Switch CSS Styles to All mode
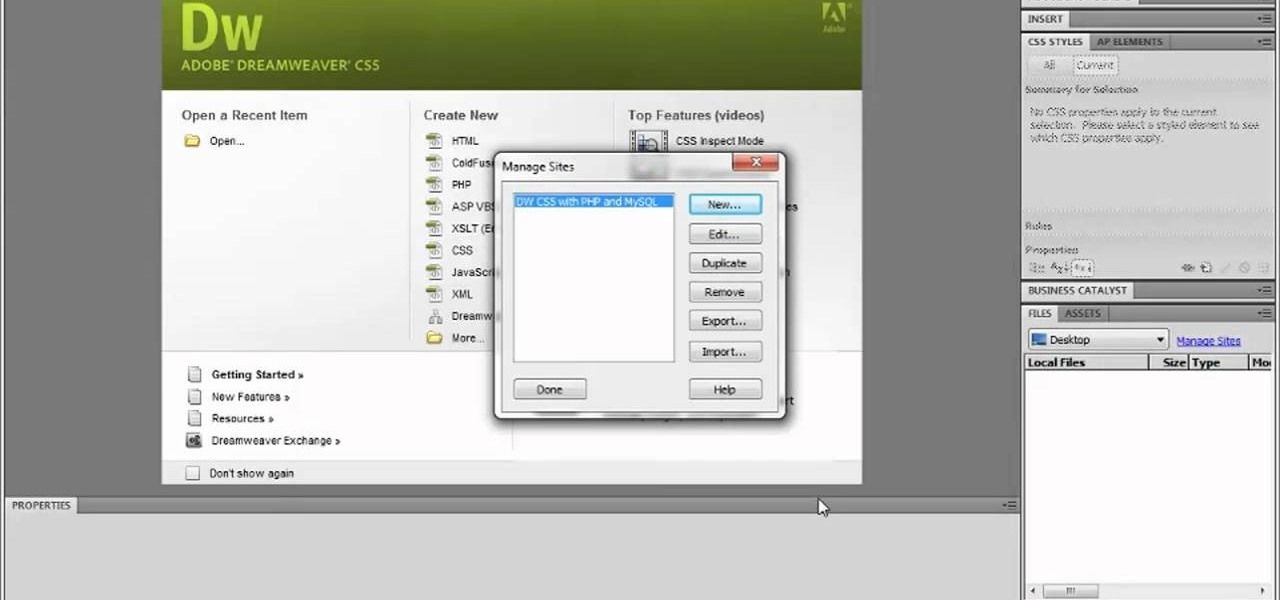This screenshot has height=600, width=1280. (1049, 65)
